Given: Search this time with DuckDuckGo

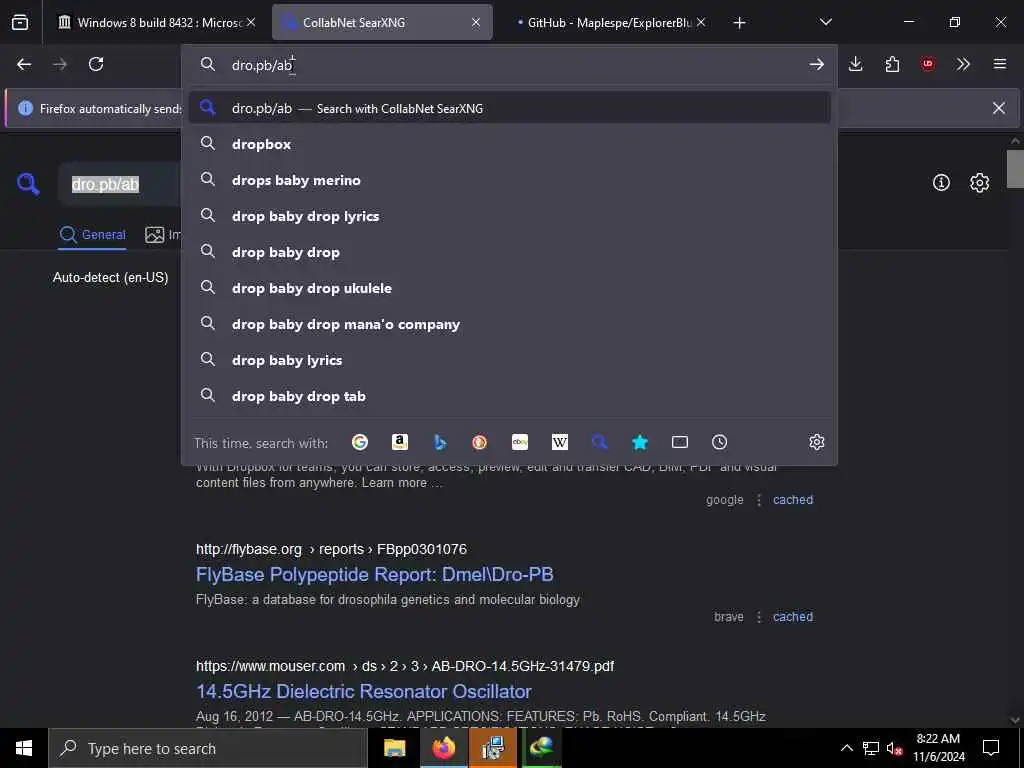Looking at the screenshot, I should coord(479,442).
